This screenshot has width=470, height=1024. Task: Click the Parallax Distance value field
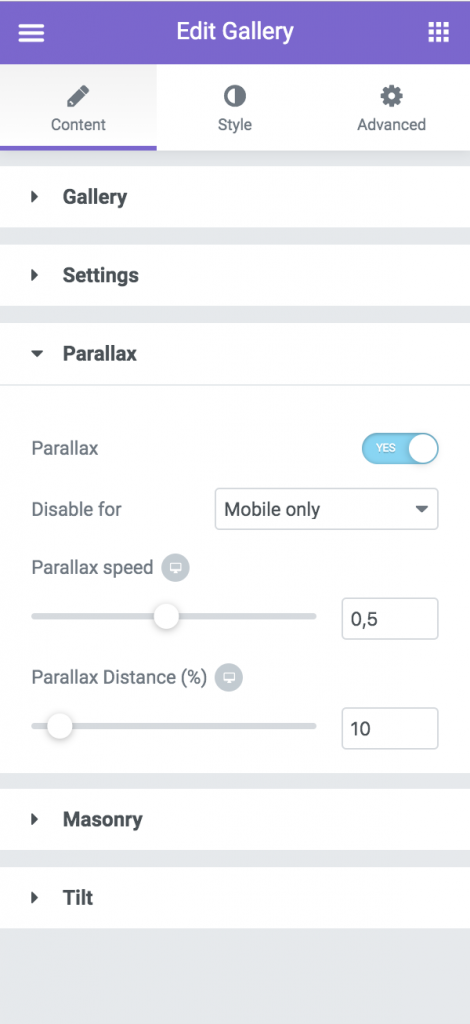point(390,728)
